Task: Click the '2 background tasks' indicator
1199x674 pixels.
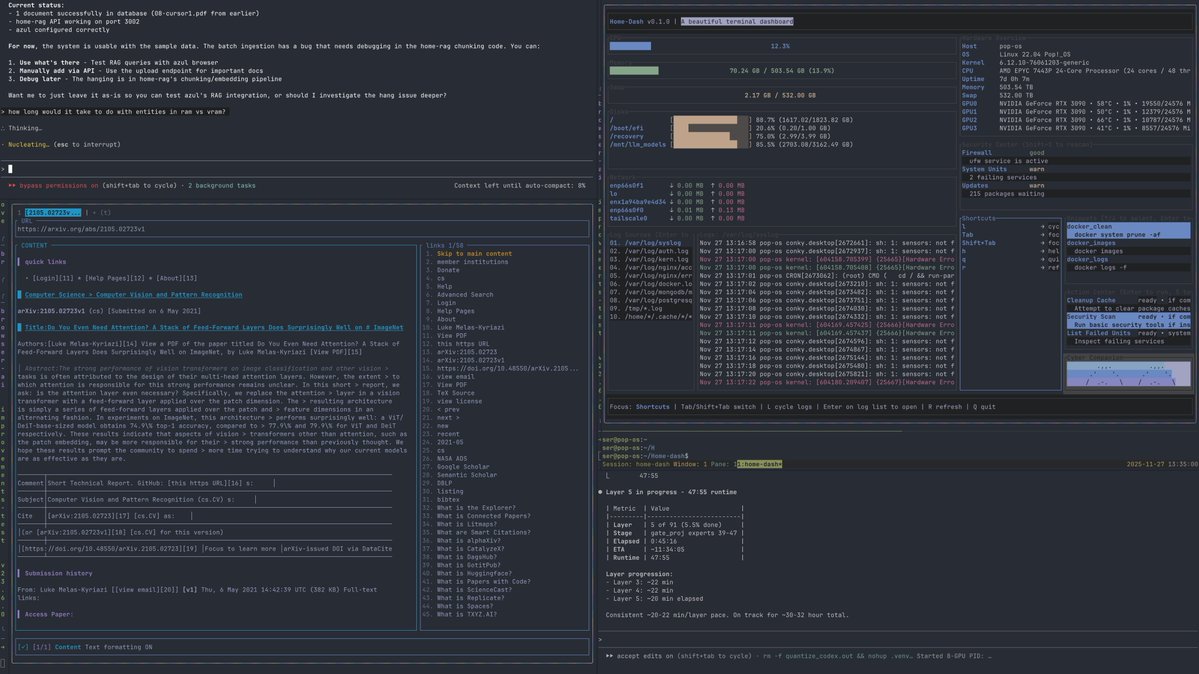Action: 222,185
